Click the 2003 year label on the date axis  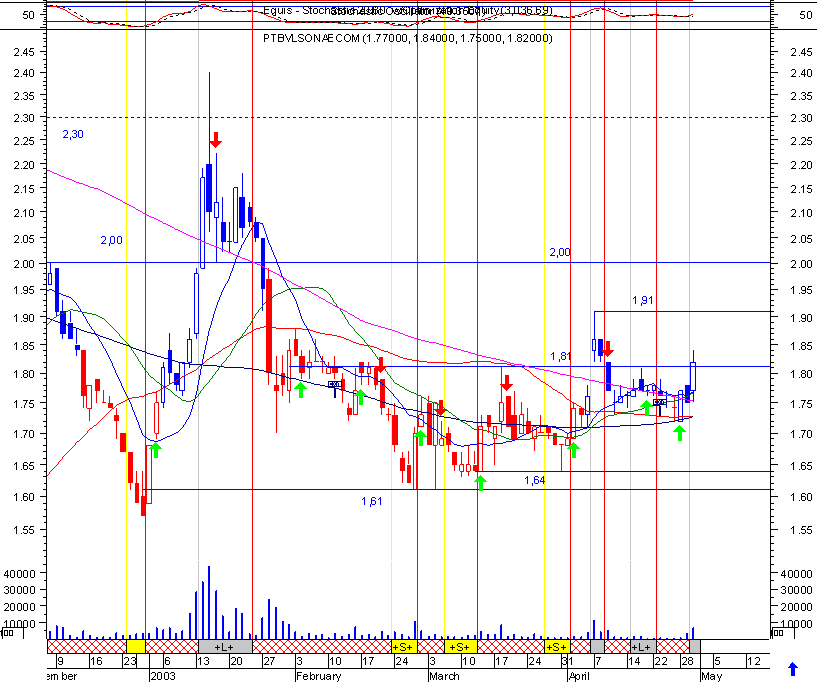point(163,676)
